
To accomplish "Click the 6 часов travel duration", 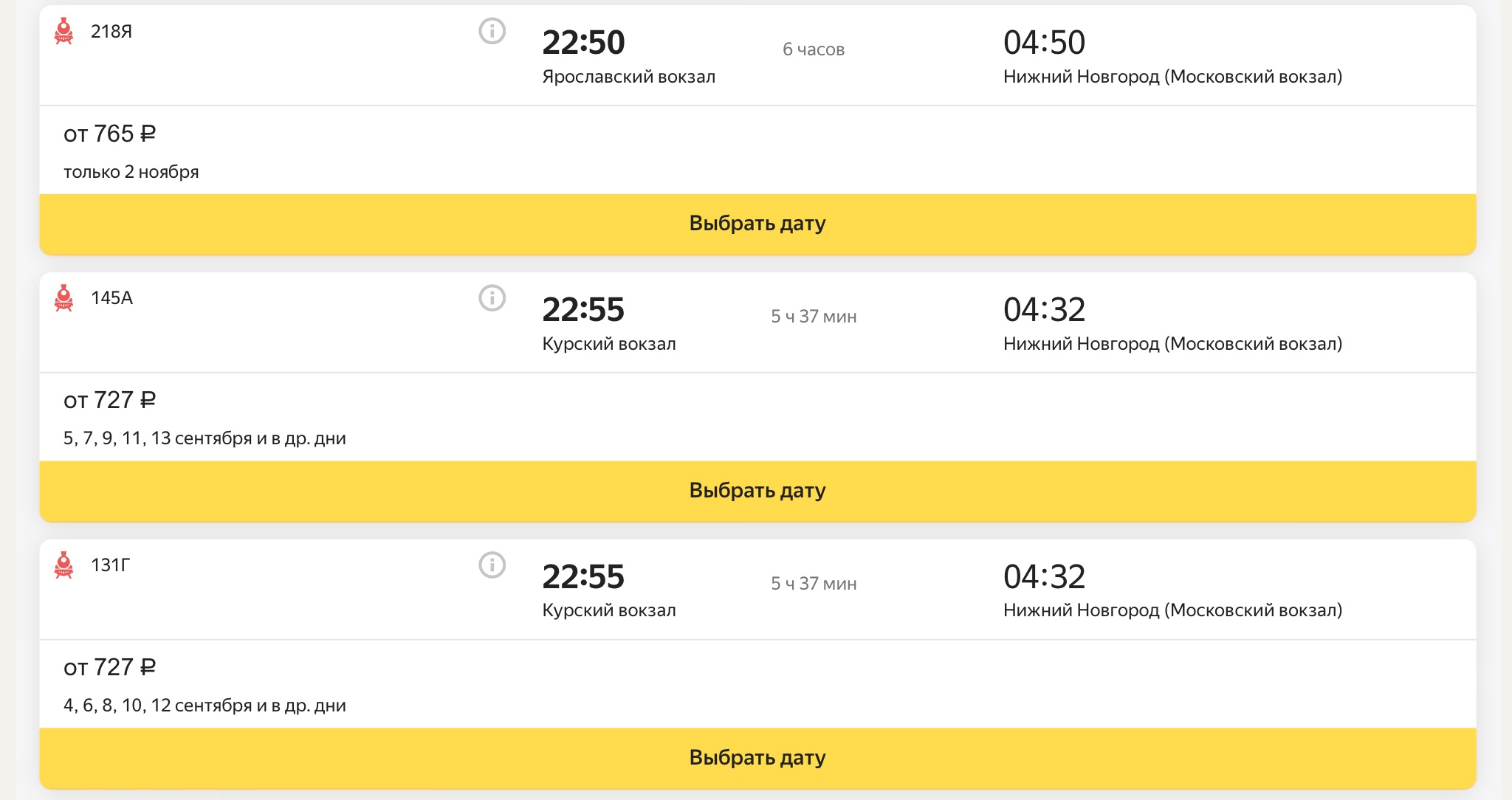I will pyautogui.click(x=814, y=49).
